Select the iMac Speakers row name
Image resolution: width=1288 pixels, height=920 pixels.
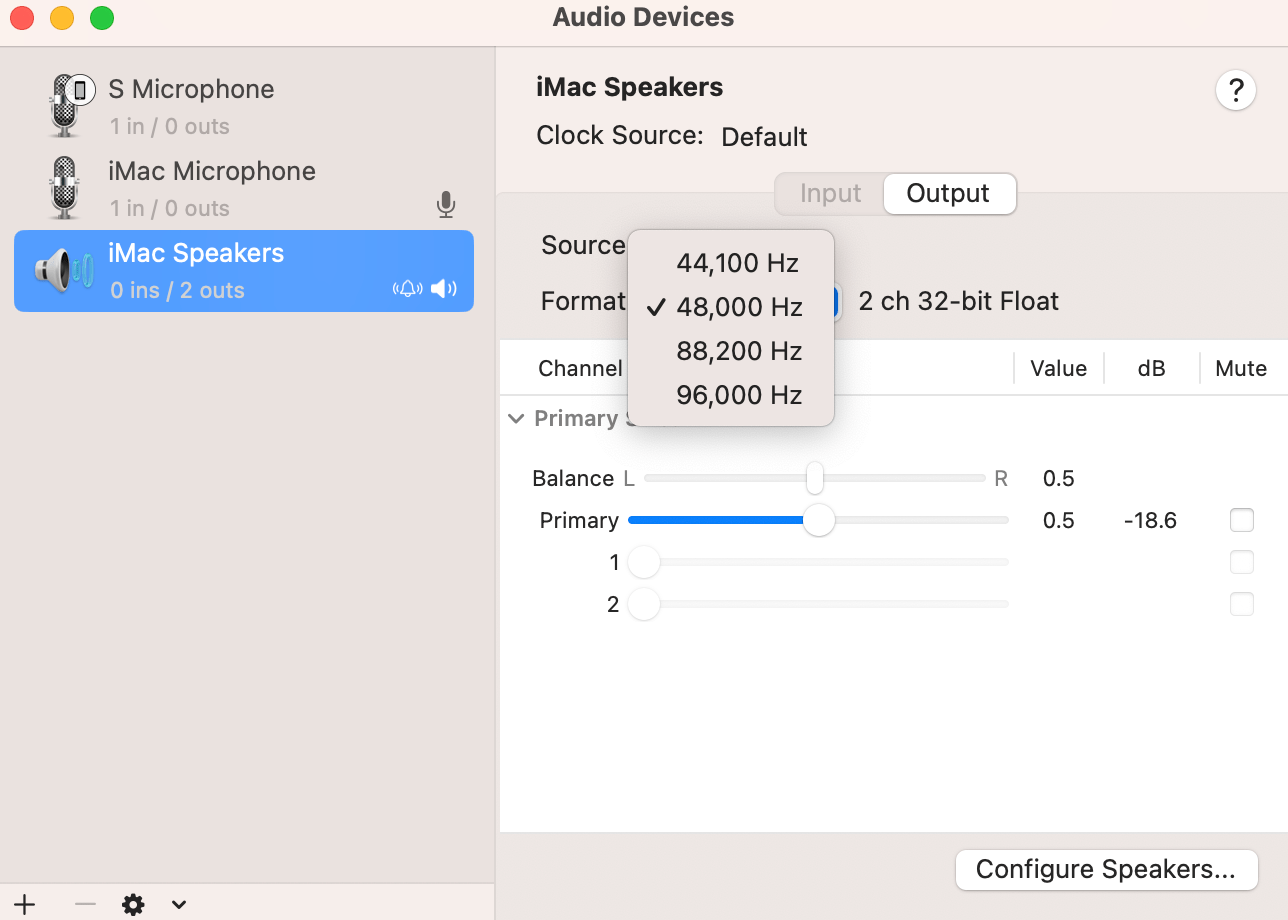(x=196, y=253)
